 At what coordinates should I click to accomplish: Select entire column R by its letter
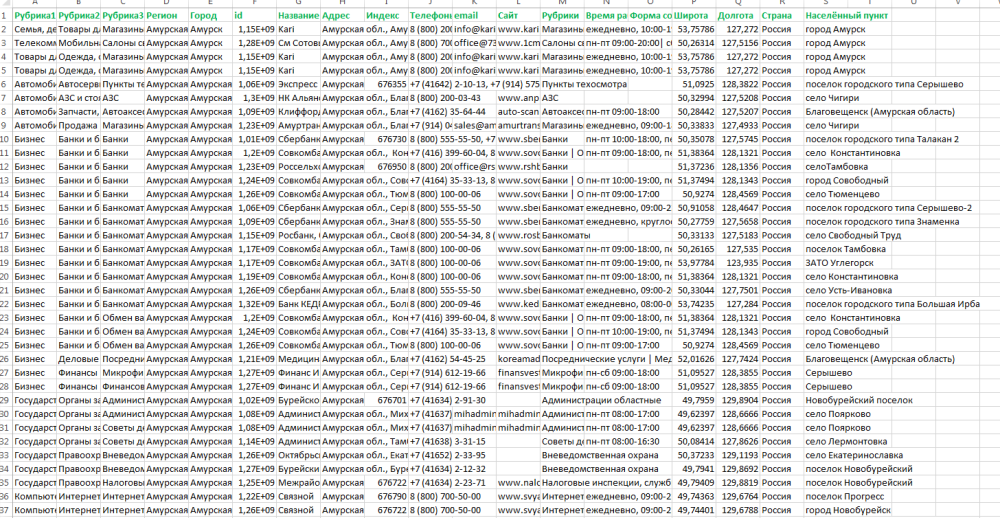(x=780, y=5)
